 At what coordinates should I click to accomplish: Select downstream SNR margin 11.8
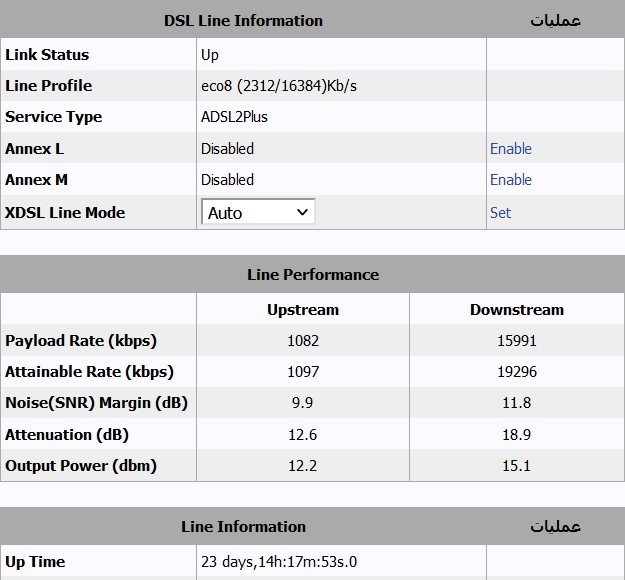point(517,403)
